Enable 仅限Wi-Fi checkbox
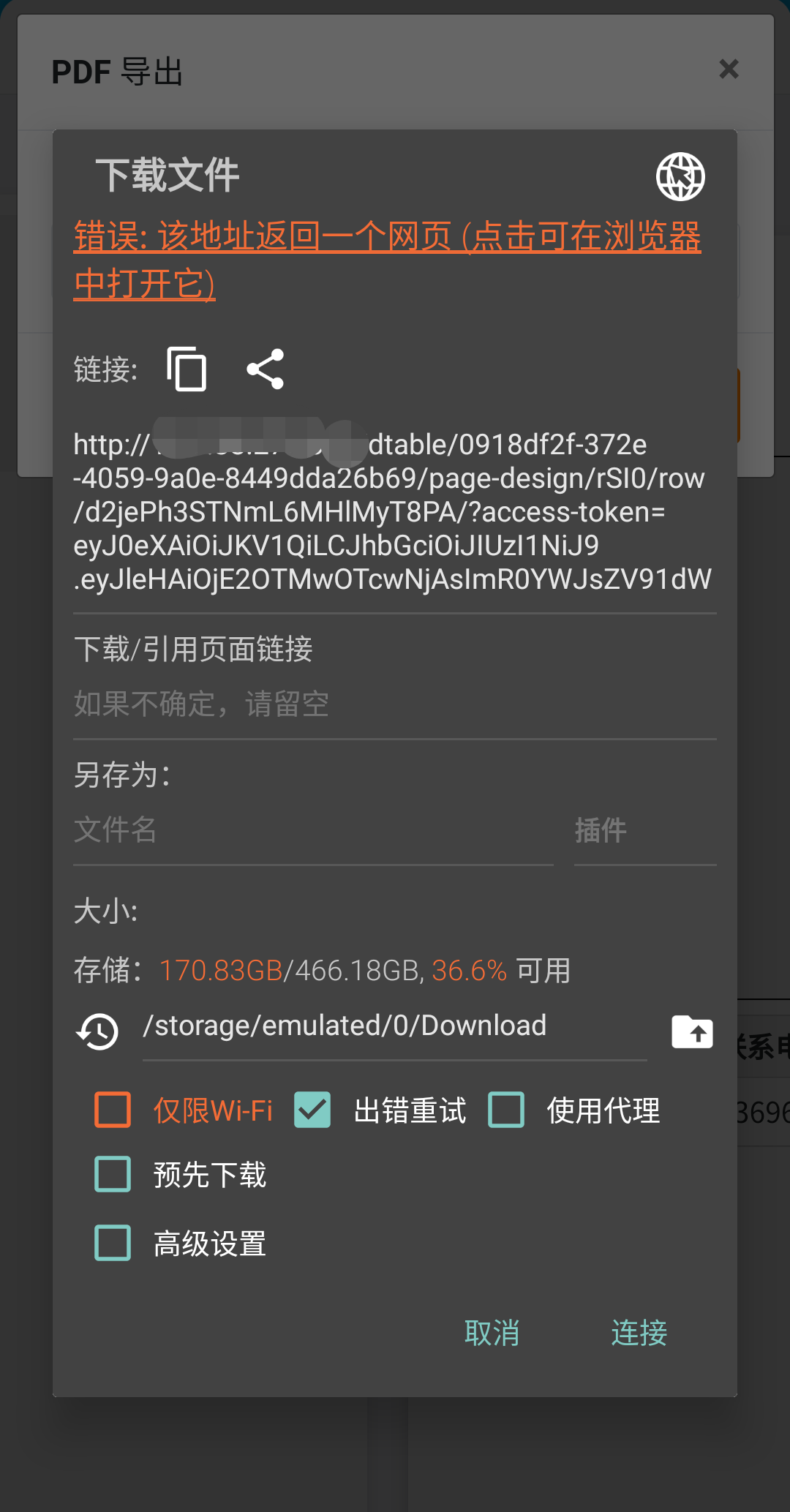Image resolution: width=790 pixels, height=1512 pixels. coord(113,1110)
